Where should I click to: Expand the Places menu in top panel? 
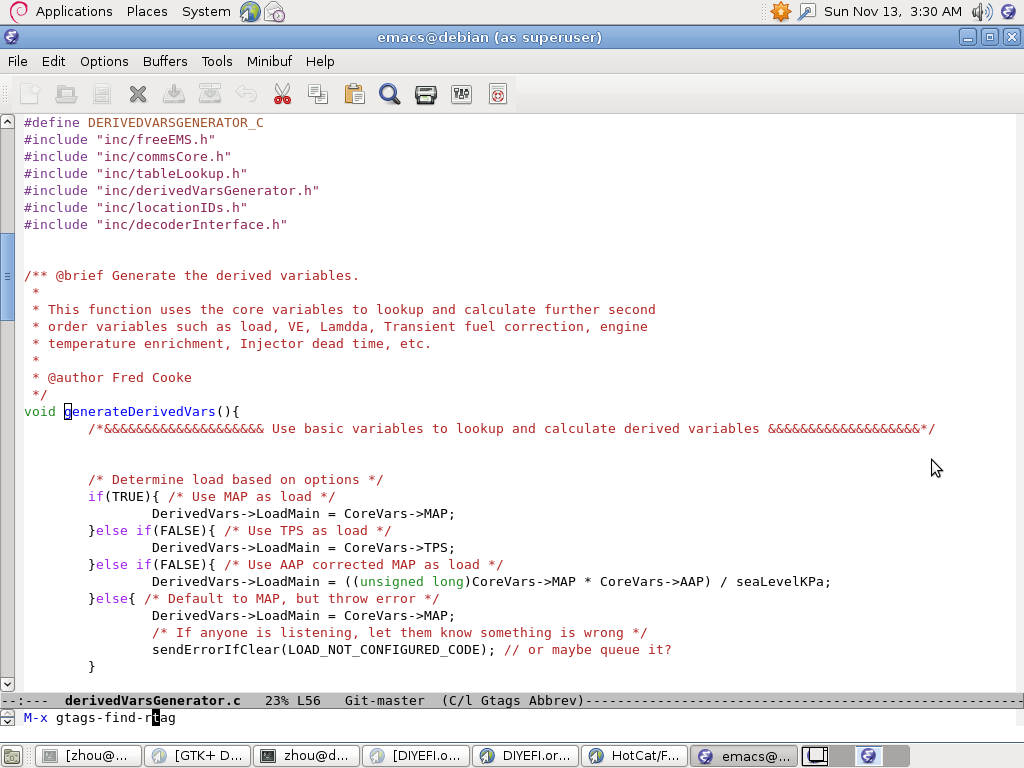pyautogui.click(x=147, y=11)
